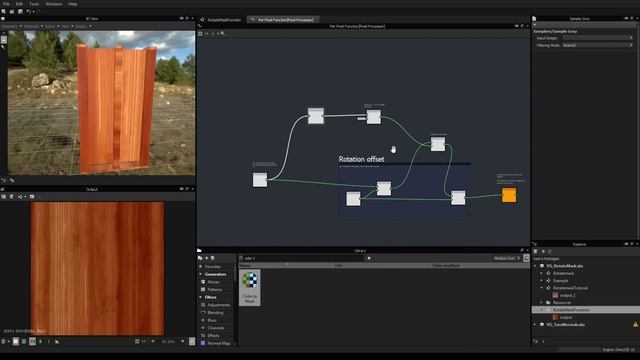Click the lock icon at Output footer right
This screenshot has height=360, width=640.
192,341
